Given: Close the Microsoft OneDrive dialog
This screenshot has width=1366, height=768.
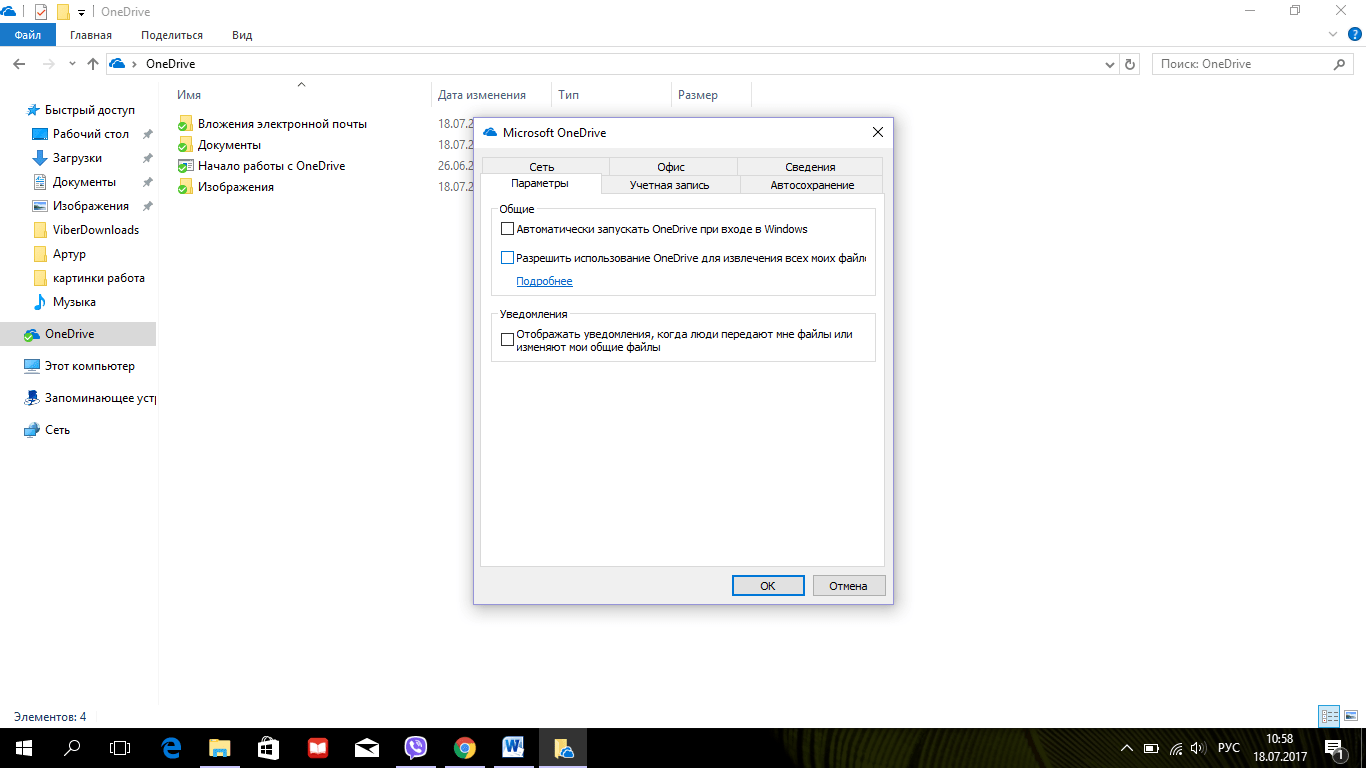Looking at the screenshot, I should (877, 132).
